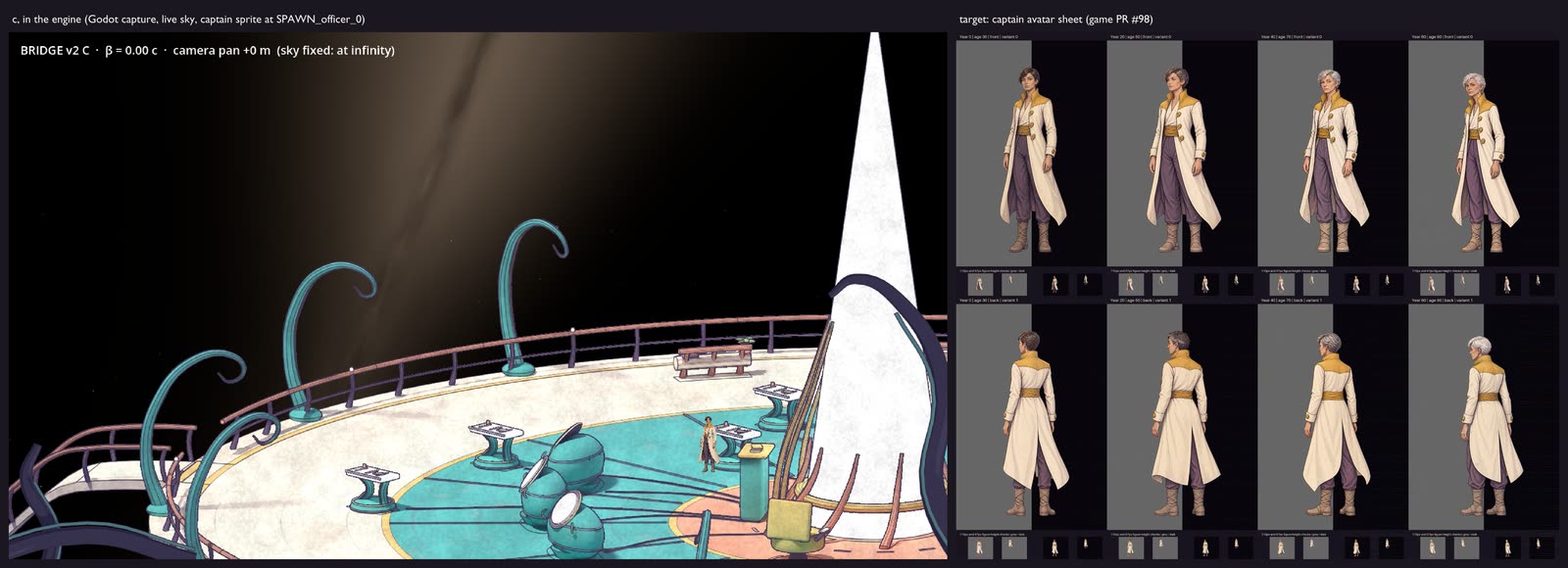The width and height of the screenshot is (1568, 568).
Task: Click the 'Year 20 | age 50 | back | variant 1' label
Action: [x=1140, y=300]
